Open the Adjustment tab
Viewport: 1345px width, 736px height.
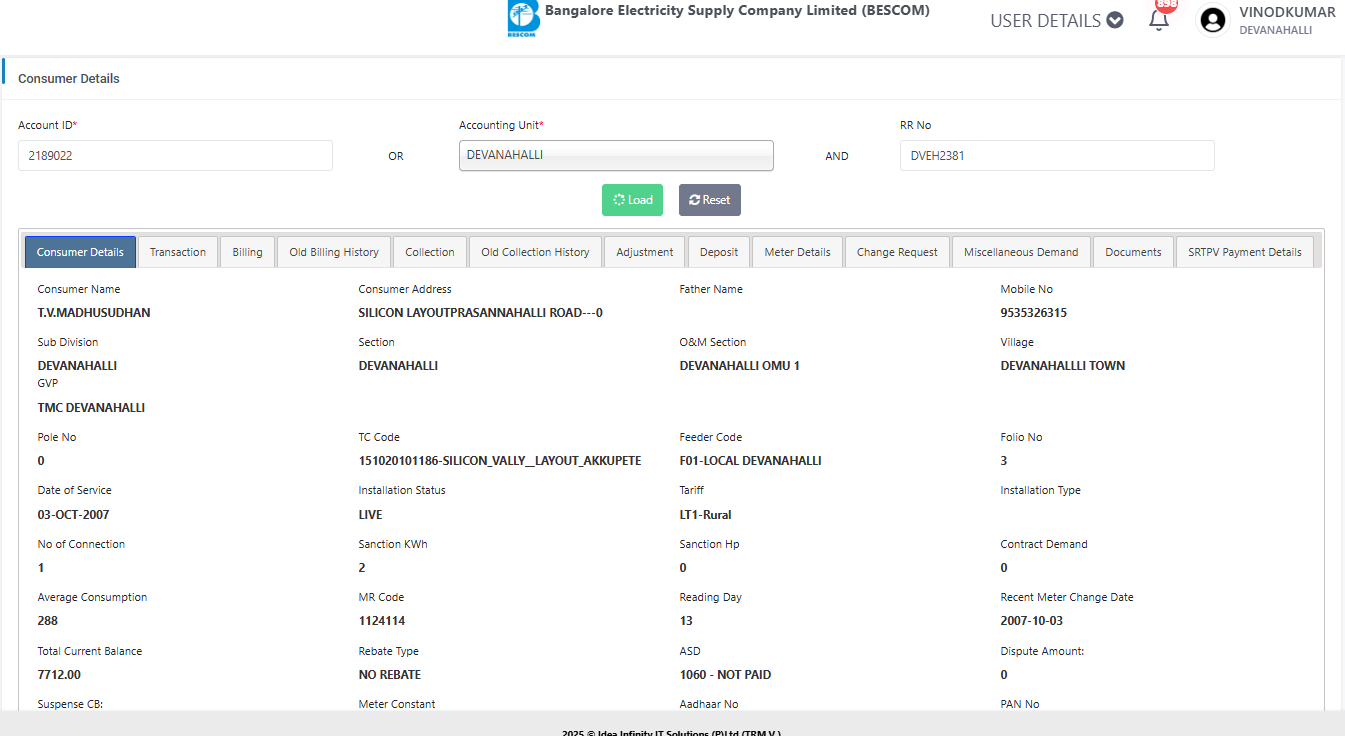(x=645, y=252)
